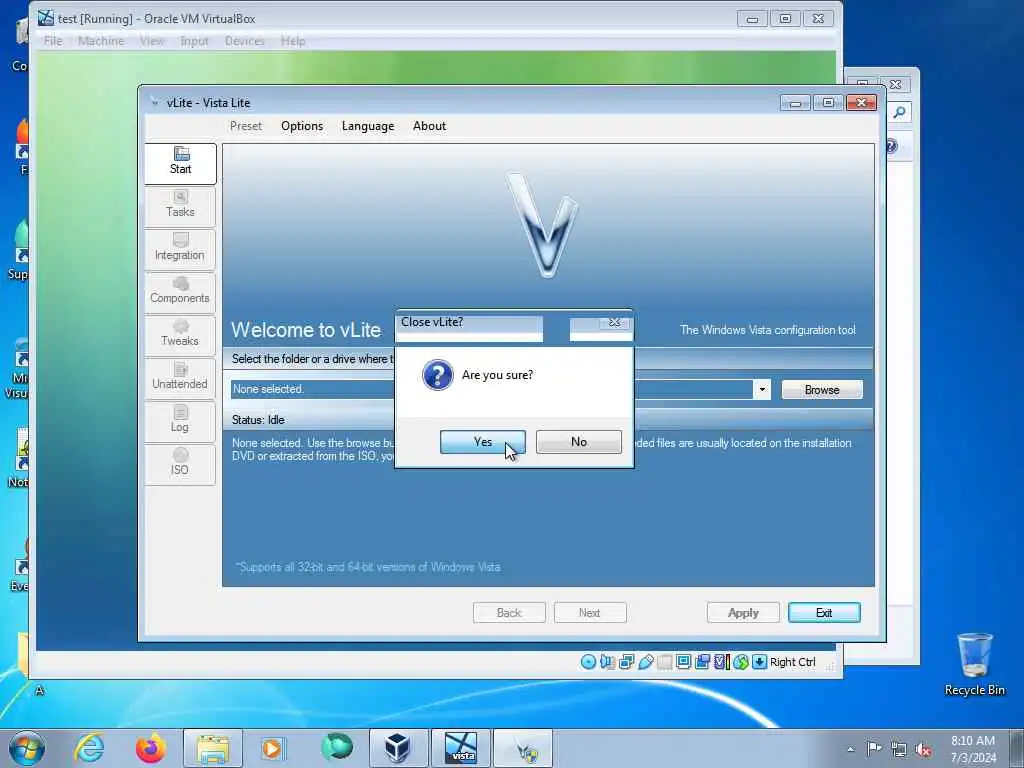1024x768 pixels.
Task: Click VirtualBox optical disk status icon
Action: [x=588, y=662]
